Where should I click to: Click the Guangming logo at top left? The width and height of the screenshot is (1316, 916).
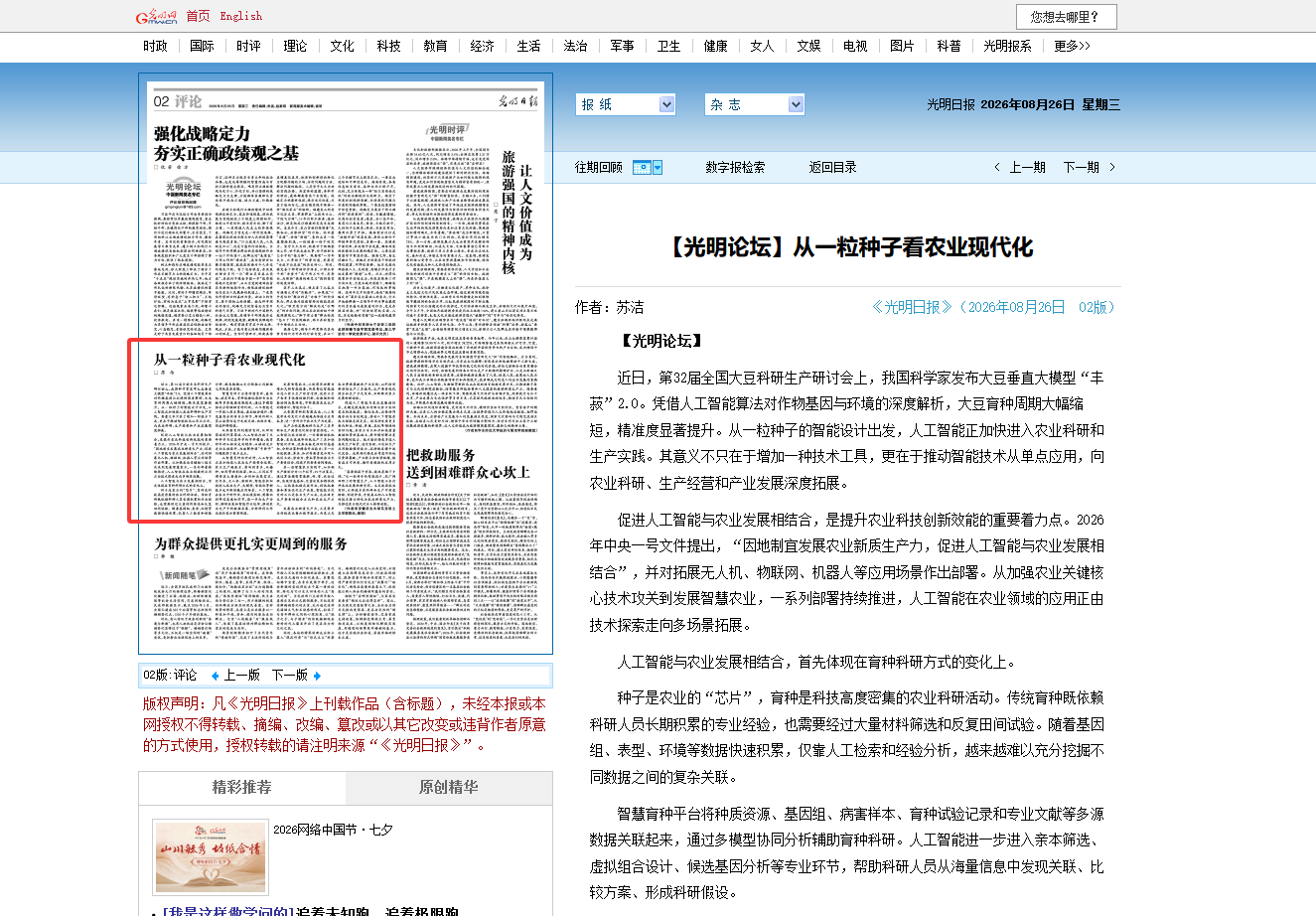pyautogui.click(x=156, y=16)
